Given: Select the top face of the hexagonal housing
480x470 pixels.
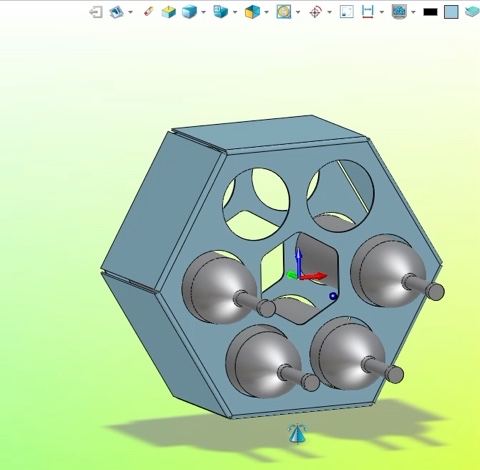Looking at the screenshot, I should (268, 132).
